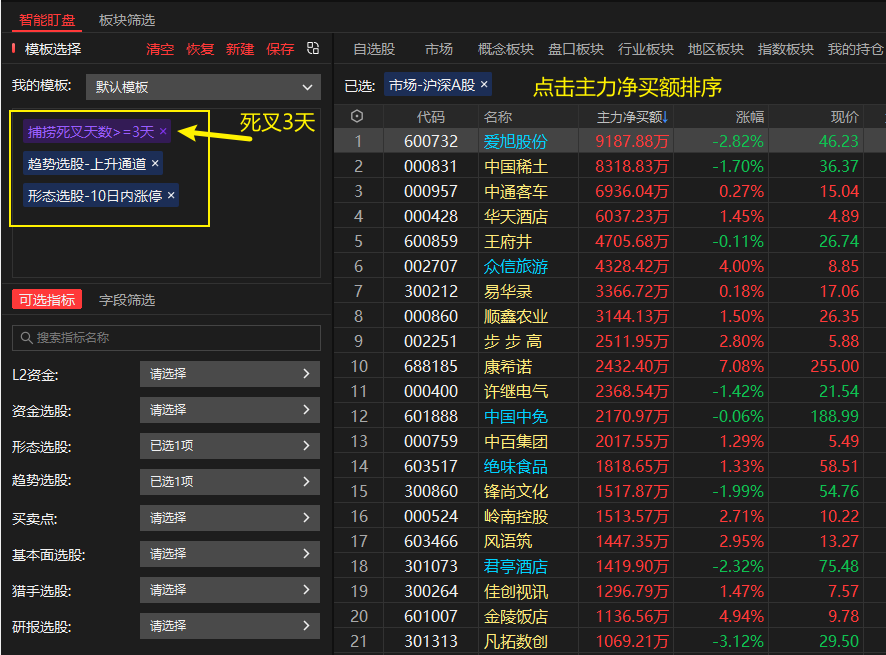The width and height of the screenshot is (886, 655).
Task: Click the 现价 column header
Action: (x=845, y=117)
